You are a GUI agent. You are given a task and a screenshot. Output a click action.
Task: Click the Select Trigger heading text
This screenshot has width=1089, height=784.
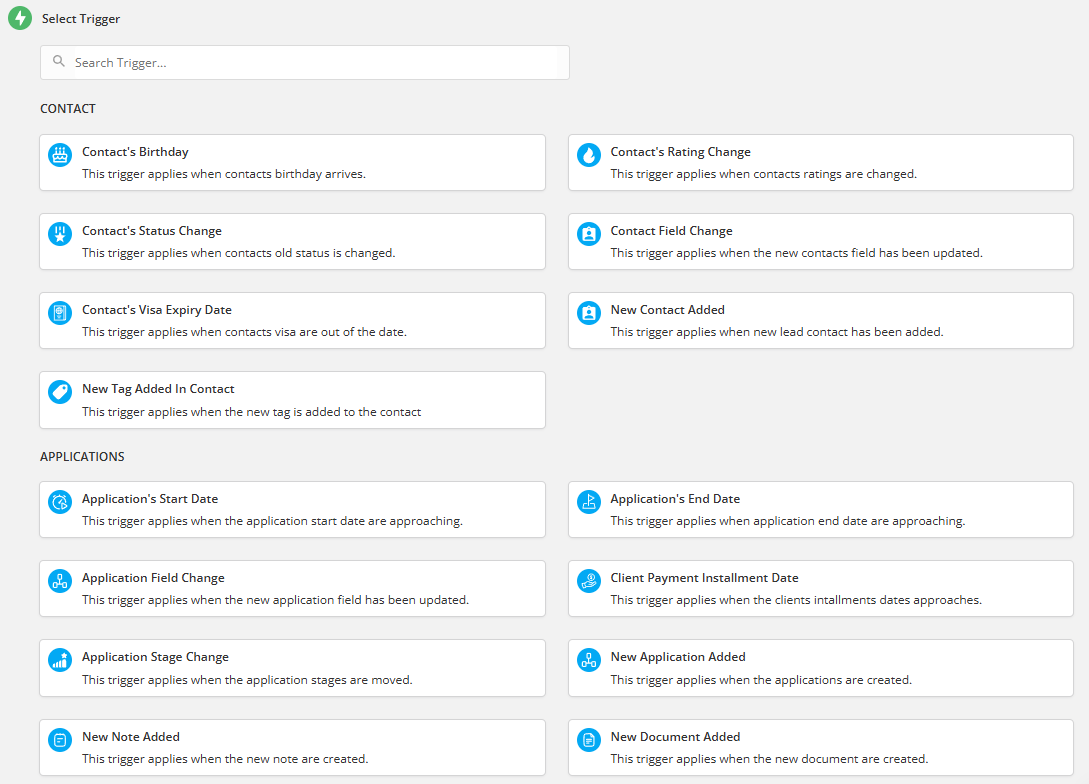coord(81,19)
